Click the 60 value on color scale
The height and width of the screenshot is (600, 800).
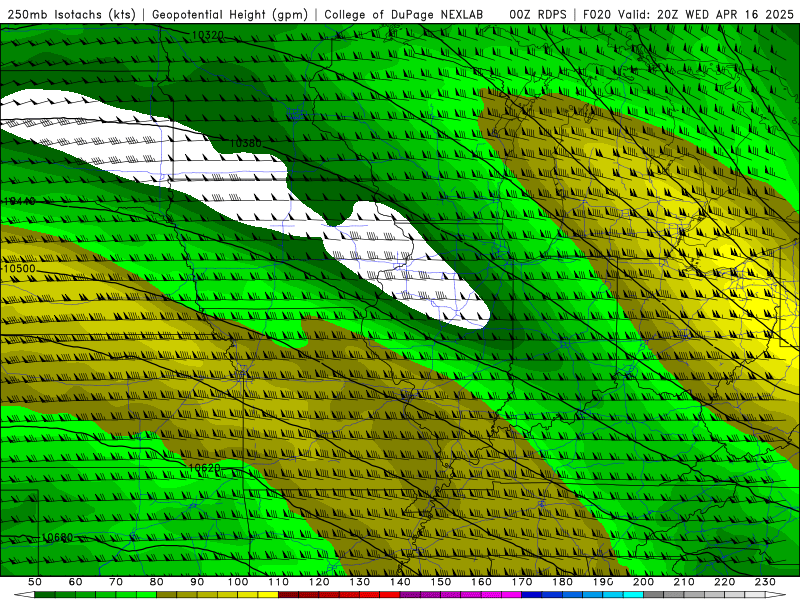[x=75, y=582]
